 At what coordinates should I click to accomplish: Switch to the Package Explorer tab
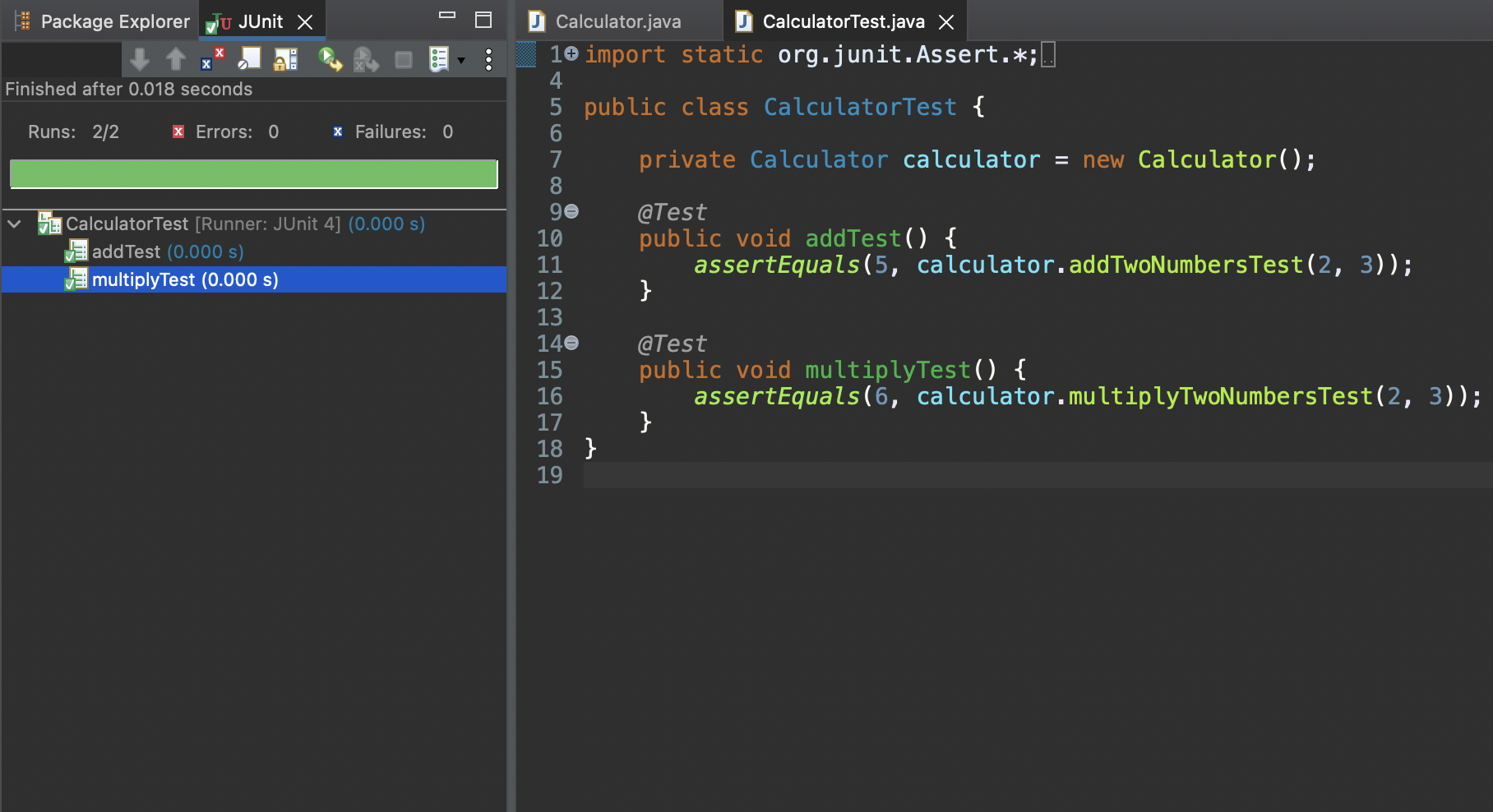point(102,21)
